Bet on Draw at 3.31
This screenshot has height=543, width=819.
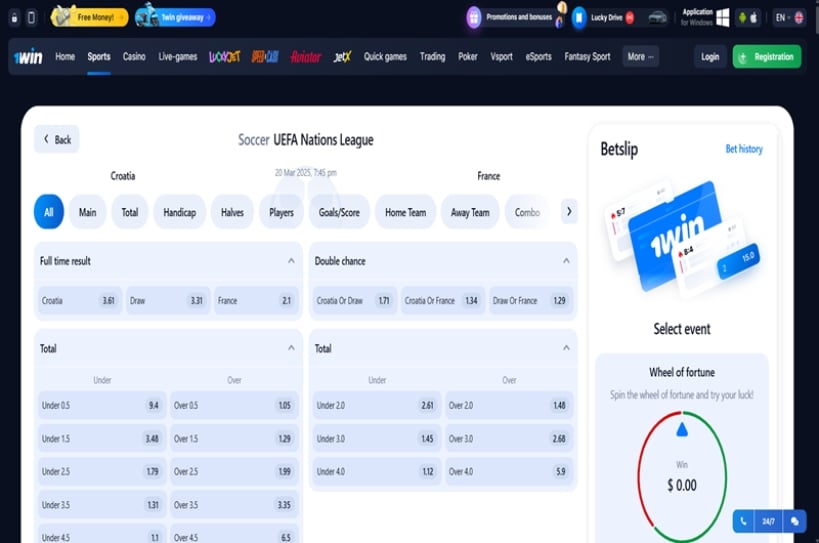[168, 301]
